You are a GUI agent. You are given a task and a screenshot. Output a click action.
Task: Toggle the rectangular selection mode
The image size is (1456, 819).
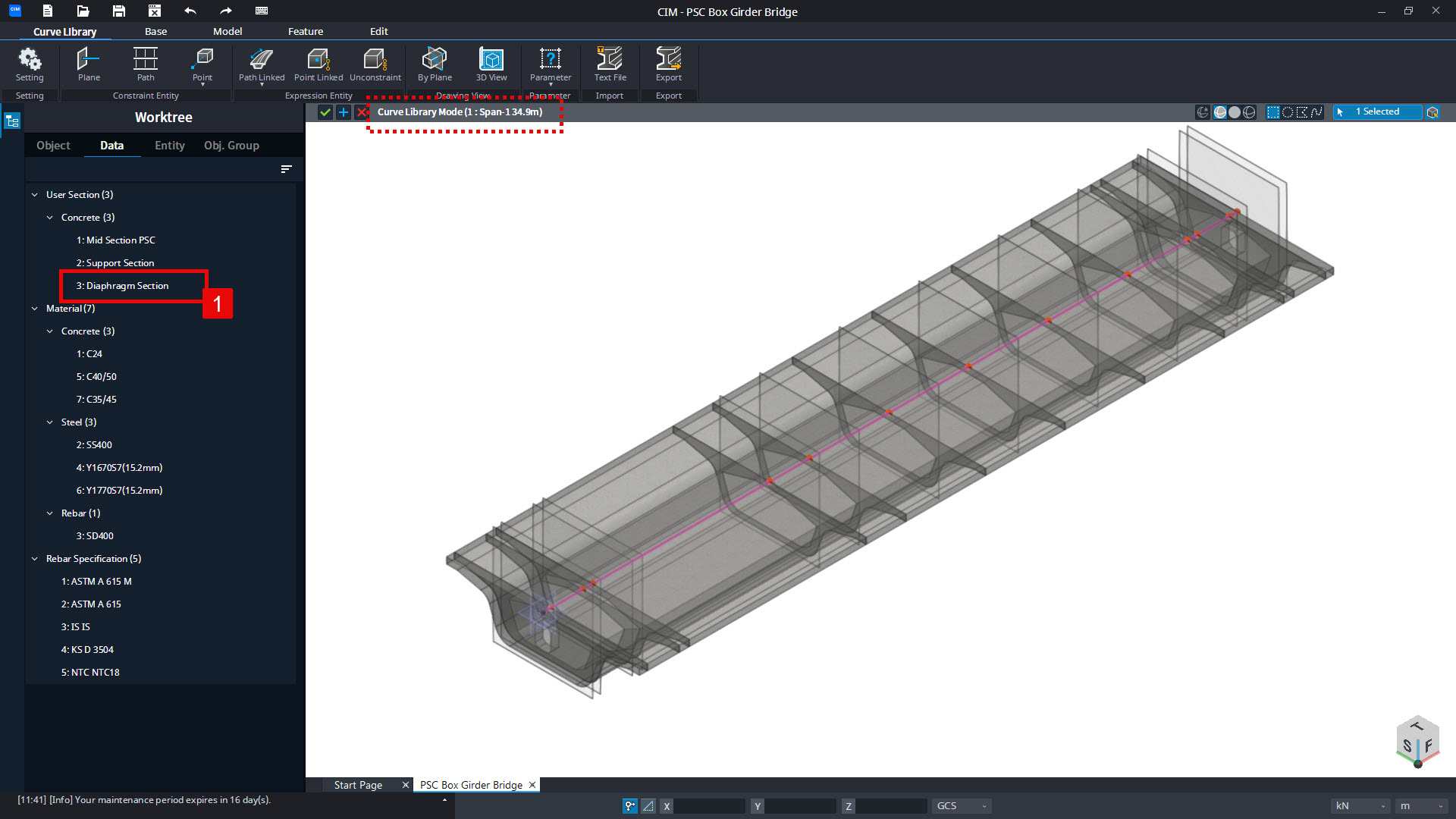pyautogui.click(x=1272, y=111)
